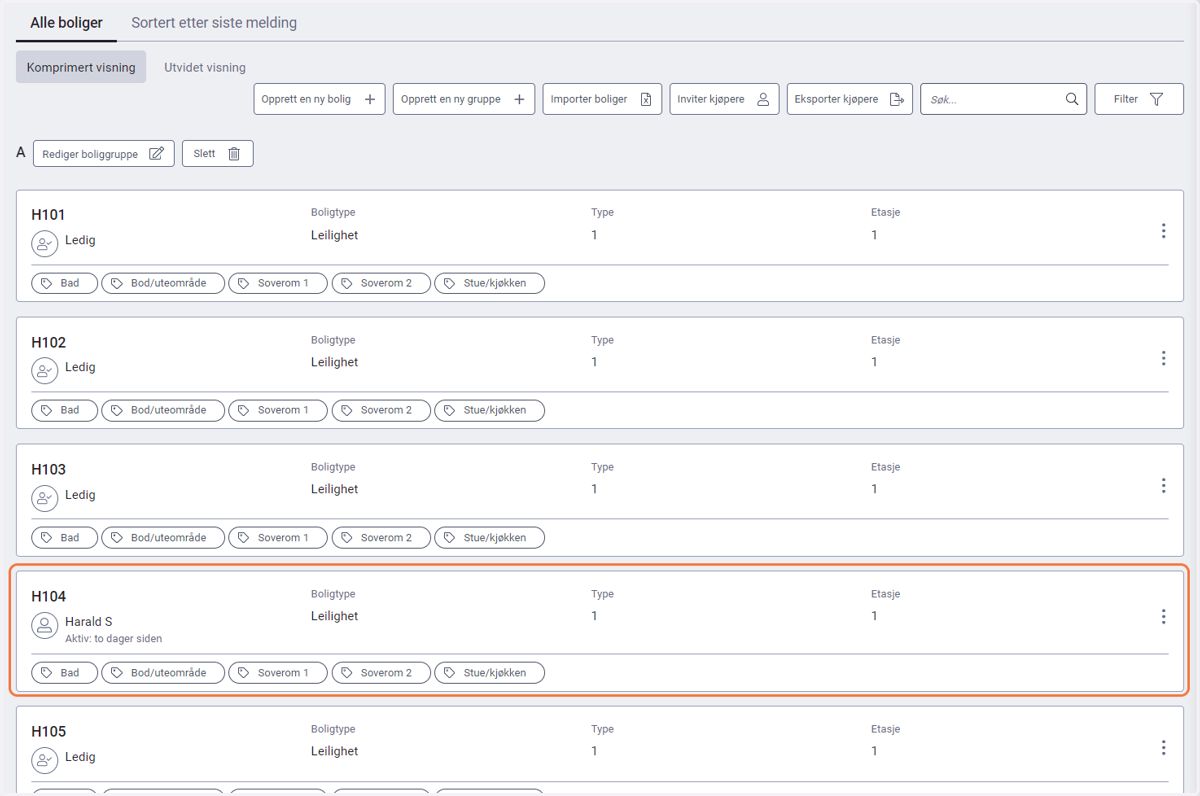
Task: Select Soverom 2 tag on H103
Action: (381, 537)
